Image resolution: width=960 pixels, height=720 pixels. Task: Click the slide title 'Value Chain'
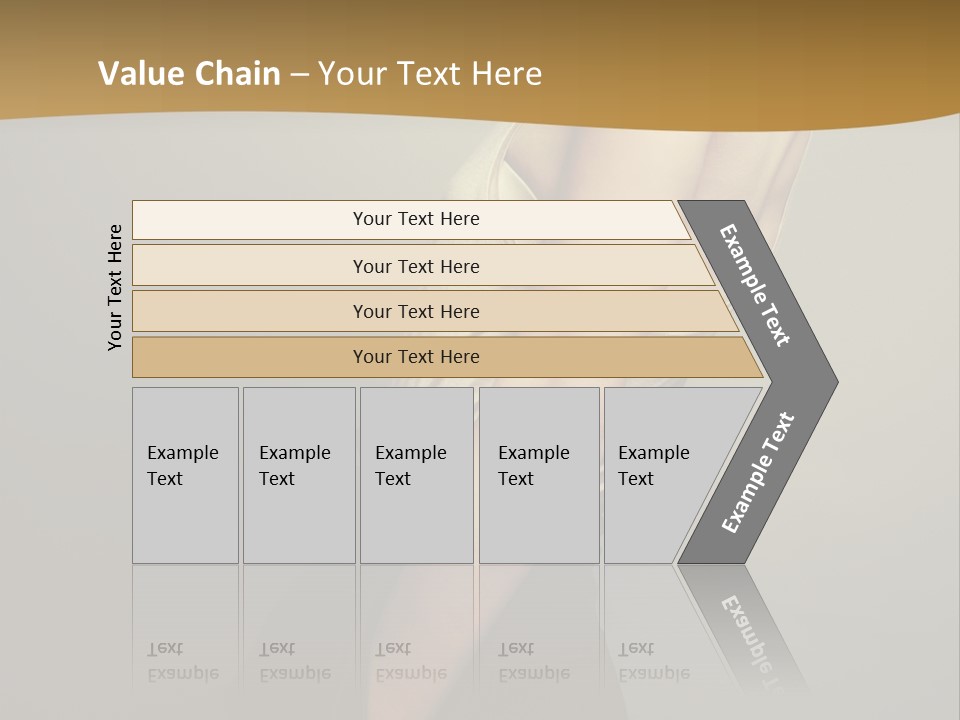[190, 74]
